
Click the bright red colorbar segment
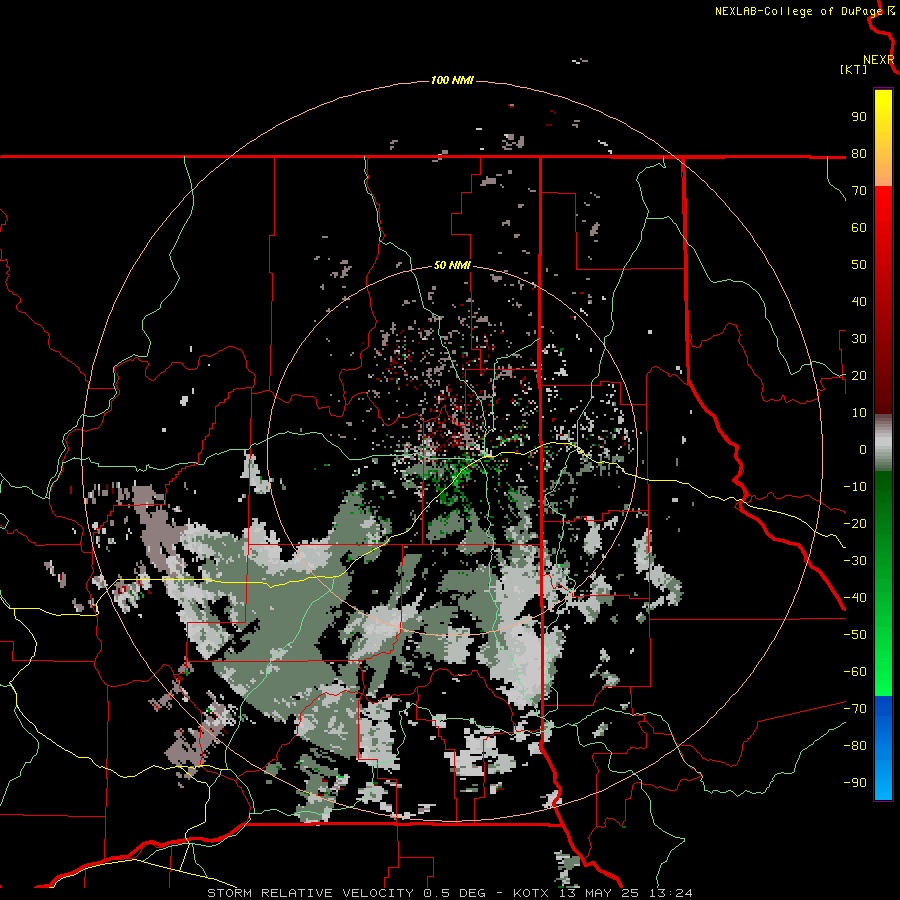pyautogui.click(x=883, y=300)
